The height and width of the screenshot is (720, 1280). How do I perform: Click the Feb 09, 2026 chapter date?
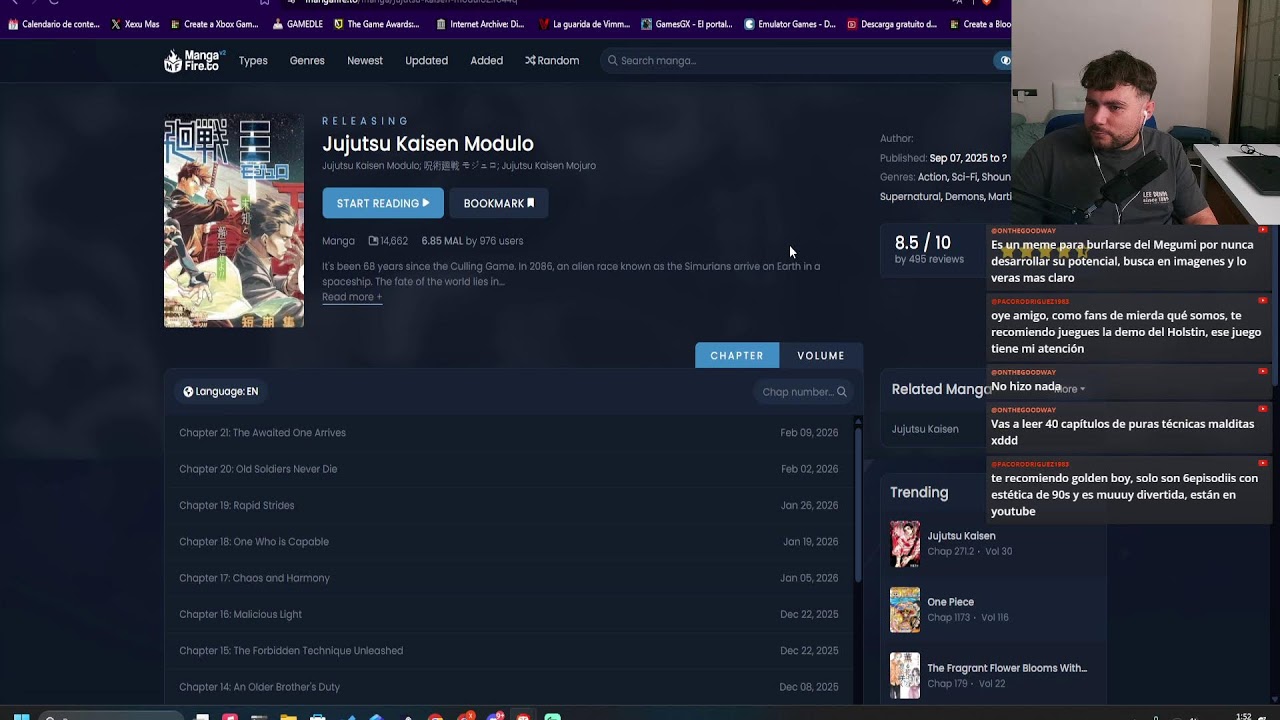pos(809,433)
